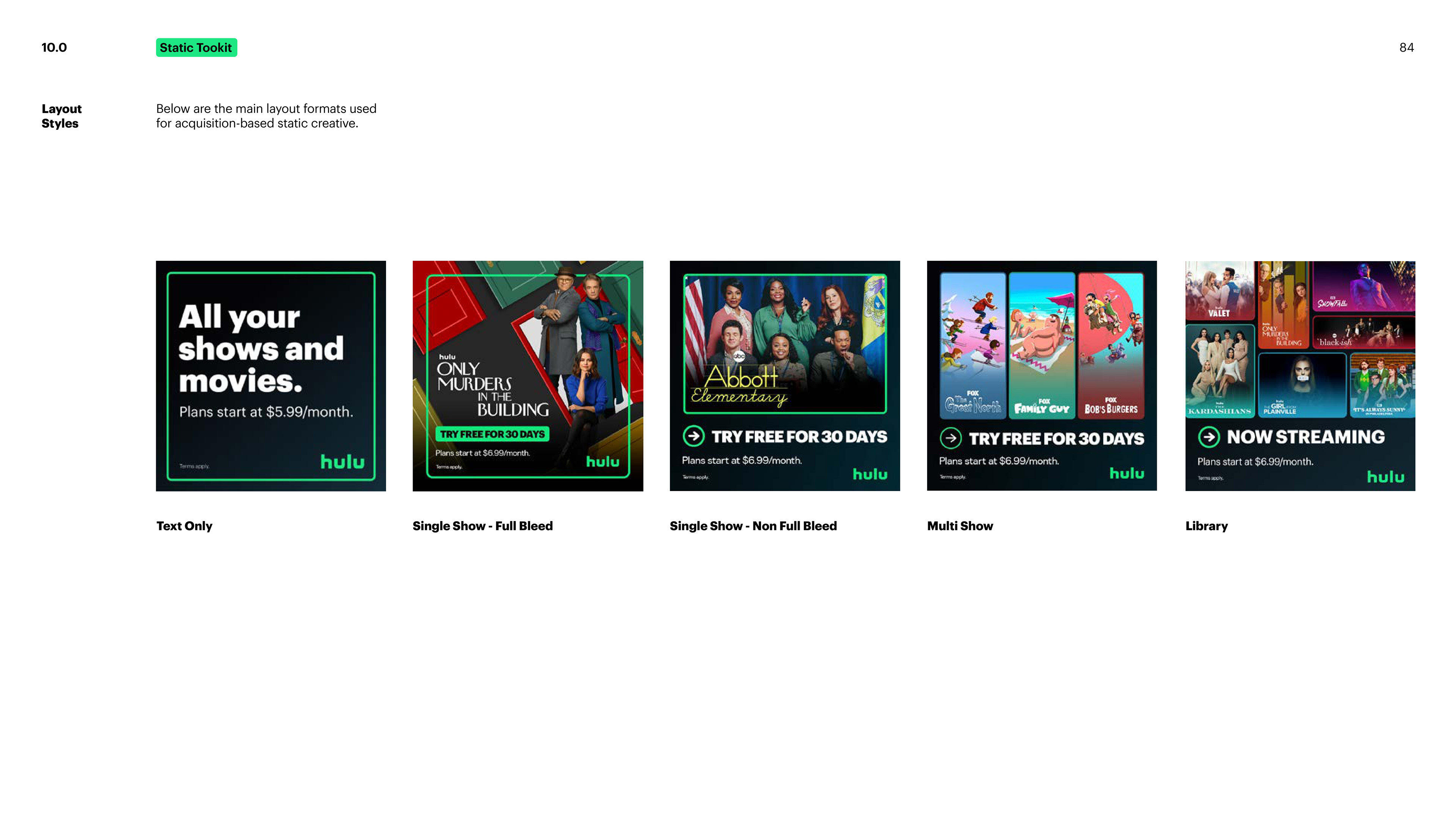
Task: Click arrow icon in Multi Show ad
Action: (x=951, y=438)
